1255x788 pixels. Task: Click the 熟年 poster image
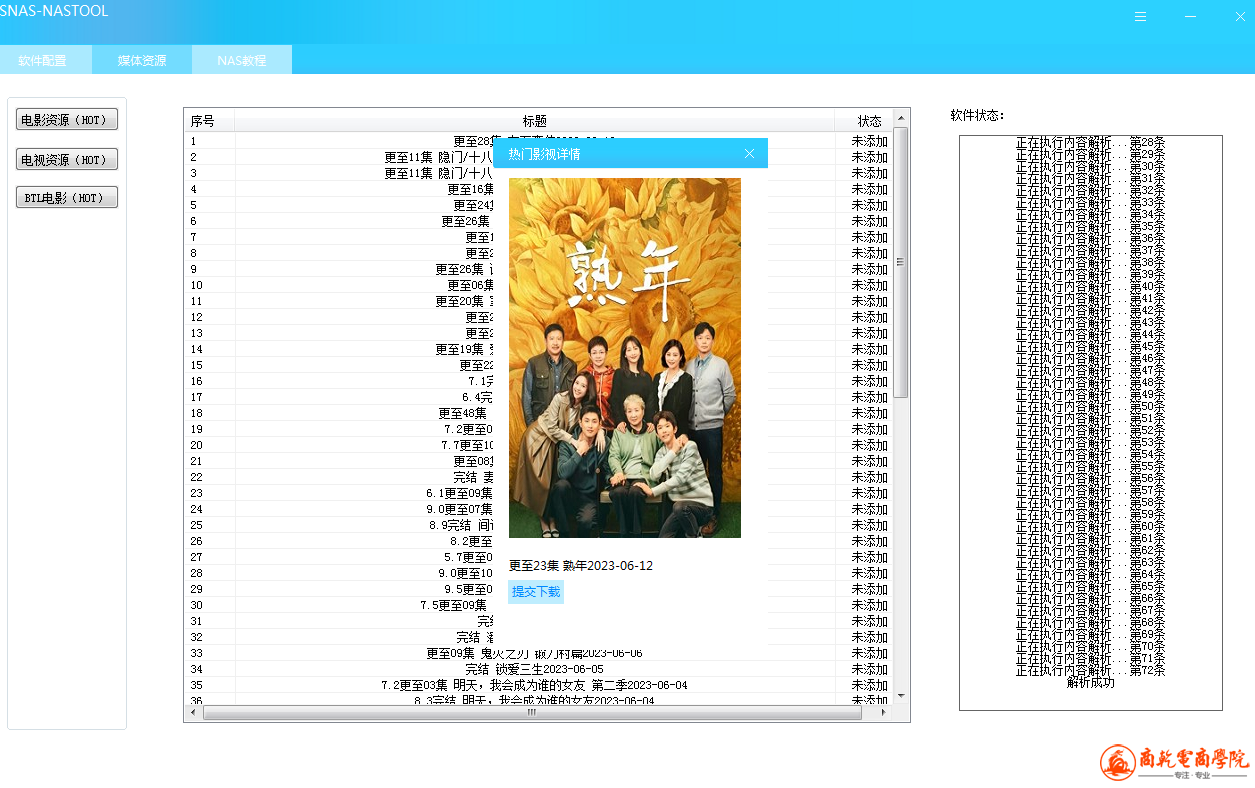625,358
